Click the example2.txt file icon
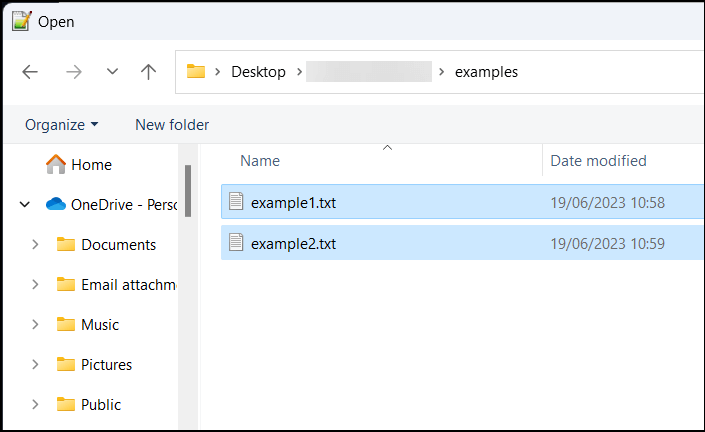The image size is (705, 432). tap(236, 242)
